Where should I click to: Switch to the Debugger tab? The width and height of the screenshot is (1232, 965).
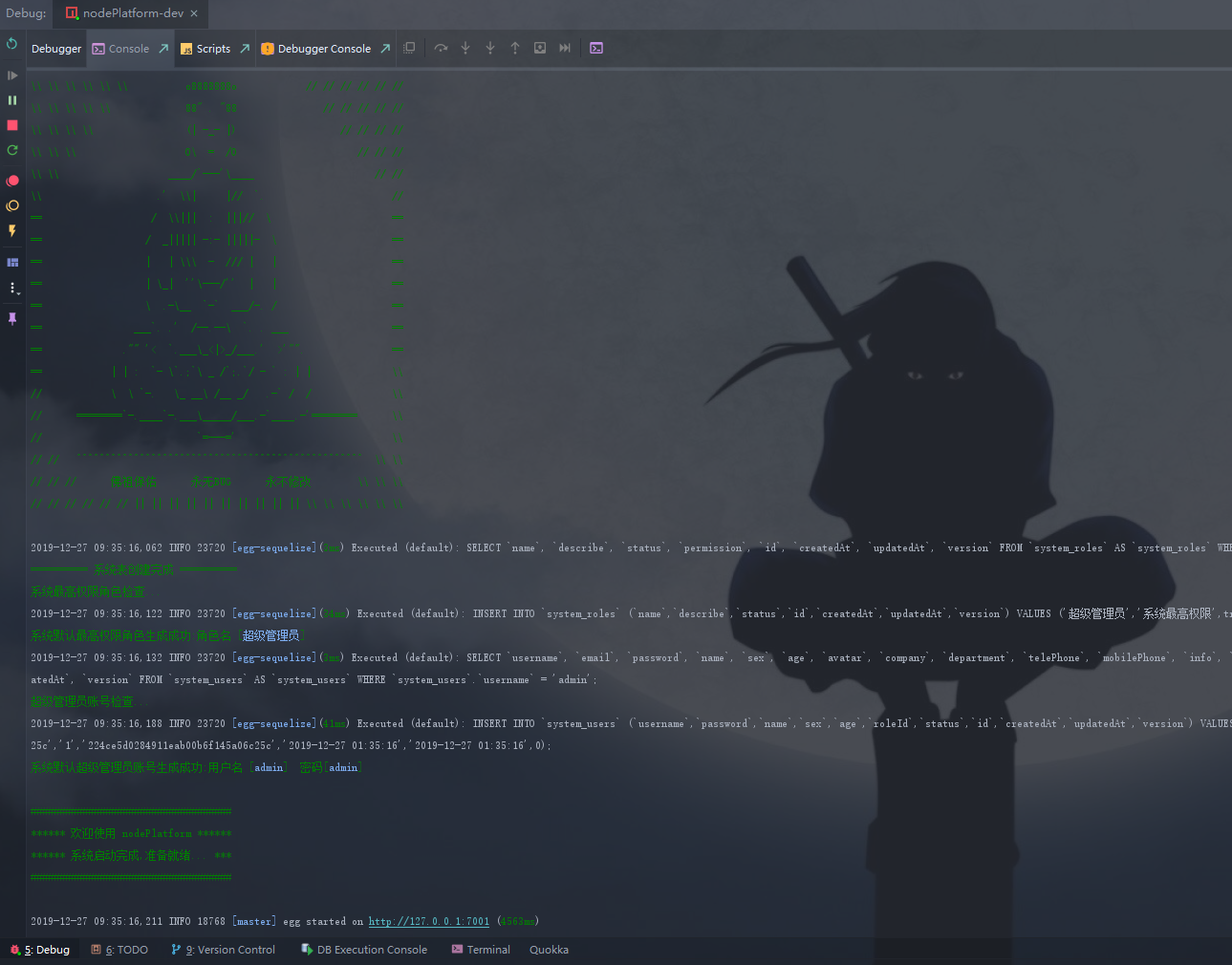tap(56, 49)
